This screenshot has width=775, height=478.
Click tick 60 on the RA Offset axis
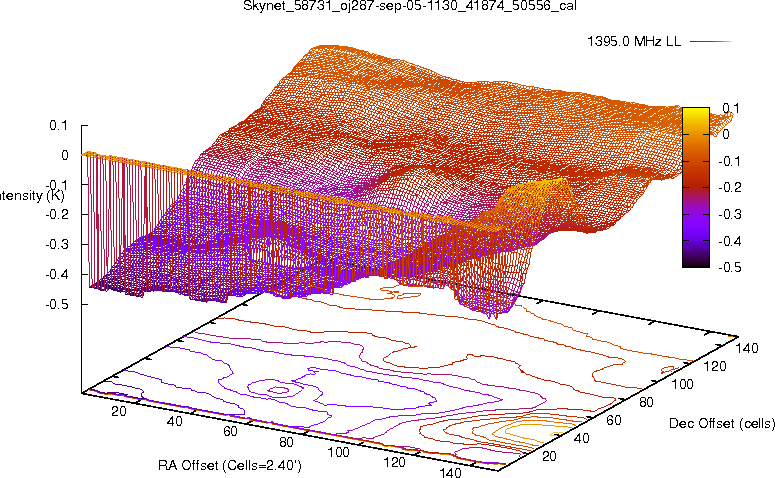(x=230, y=432)
